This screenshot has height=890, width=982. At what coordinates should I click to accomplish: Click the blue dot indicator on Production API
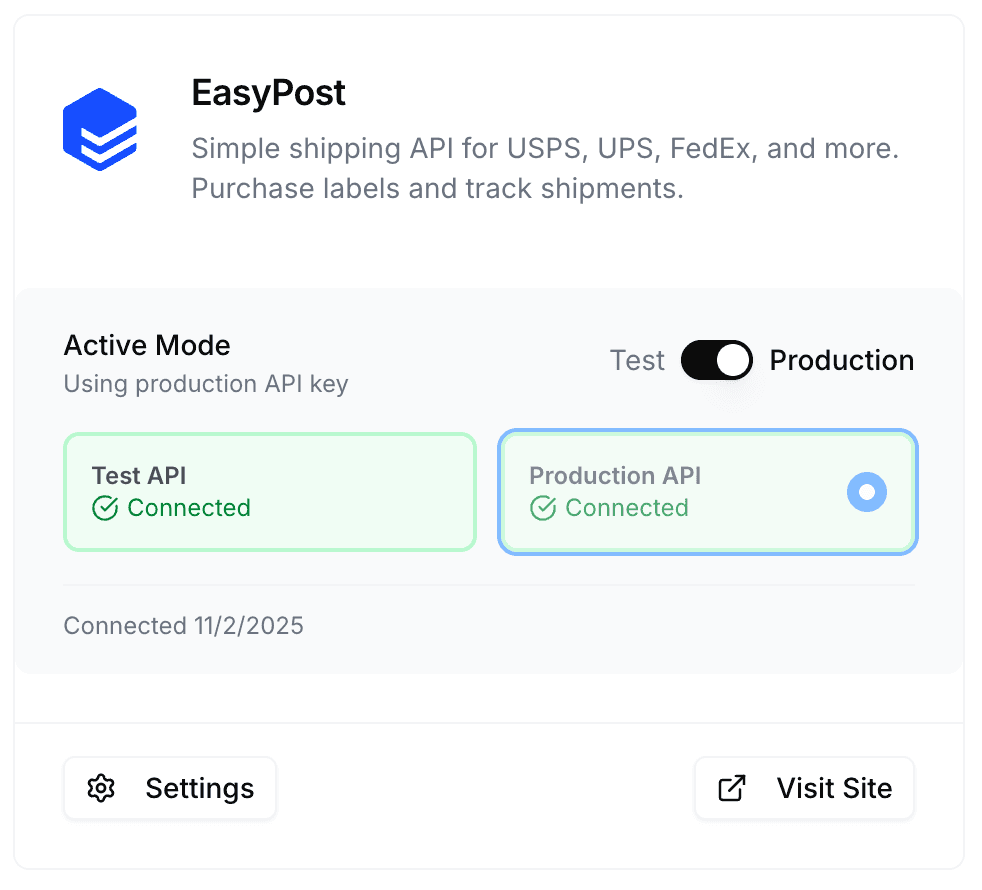[x=866, y=492]
